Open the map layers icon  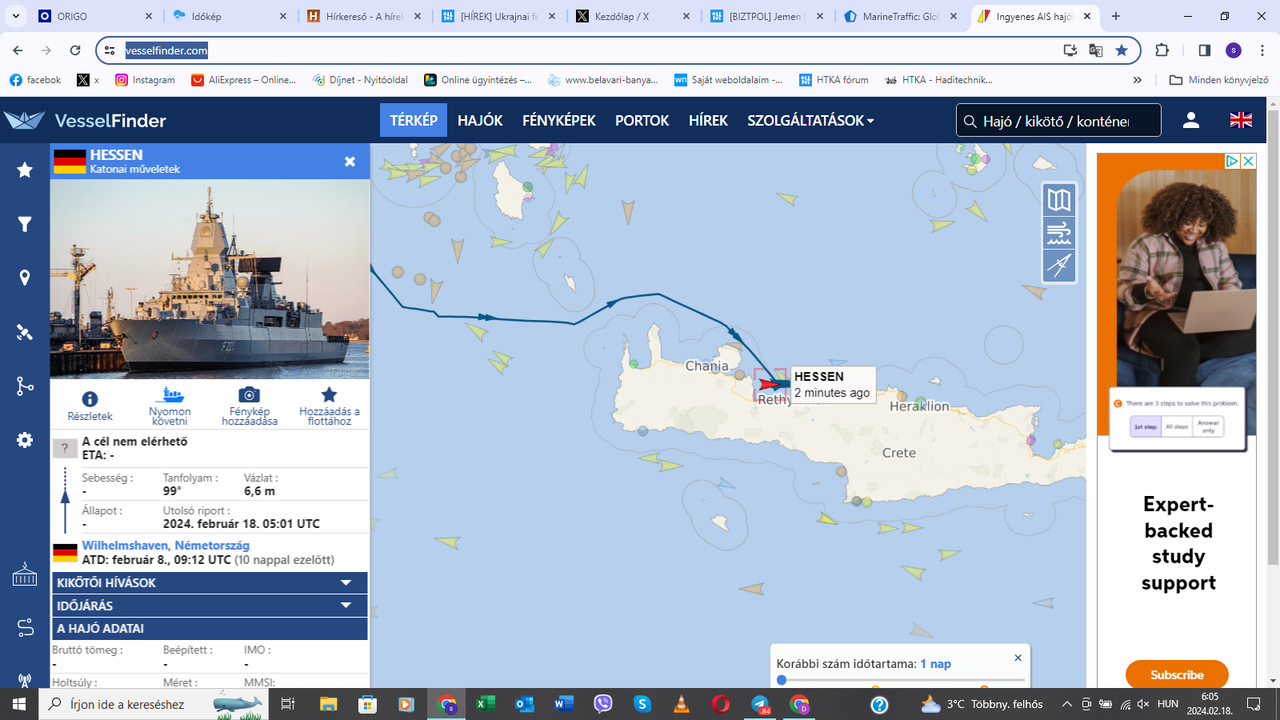pyautogui.click(x=1059, y=200)
